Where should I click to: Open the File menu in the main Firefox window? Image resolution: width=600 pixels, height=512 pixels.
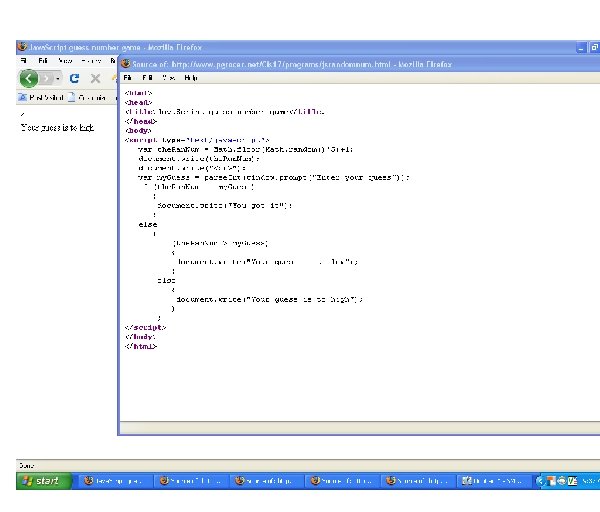coord(24,60)
